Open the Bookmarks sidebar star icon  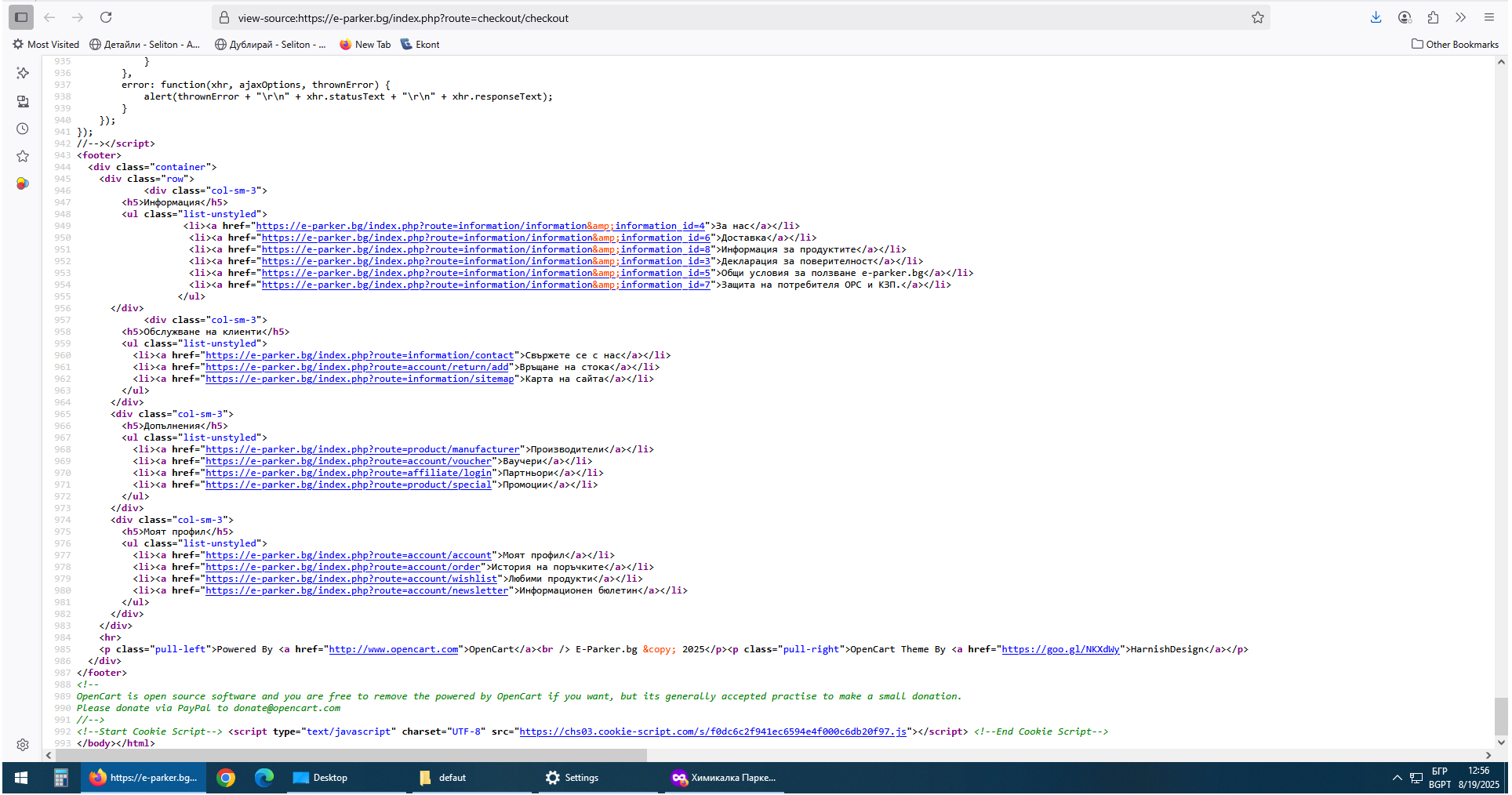pos(23,156)
